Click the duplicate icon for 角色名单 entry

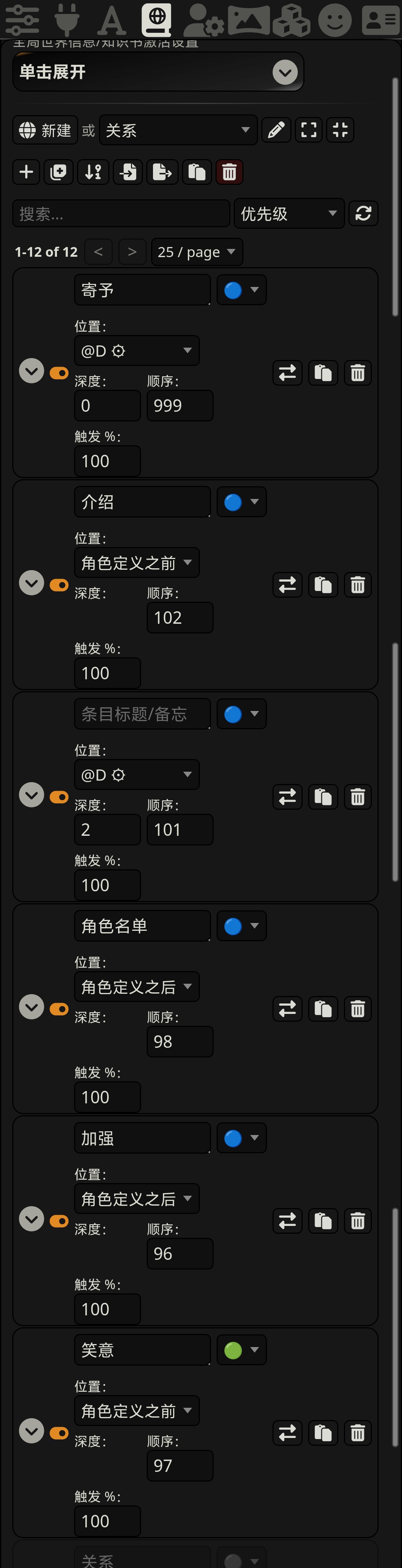click(x=323, y=1009)
